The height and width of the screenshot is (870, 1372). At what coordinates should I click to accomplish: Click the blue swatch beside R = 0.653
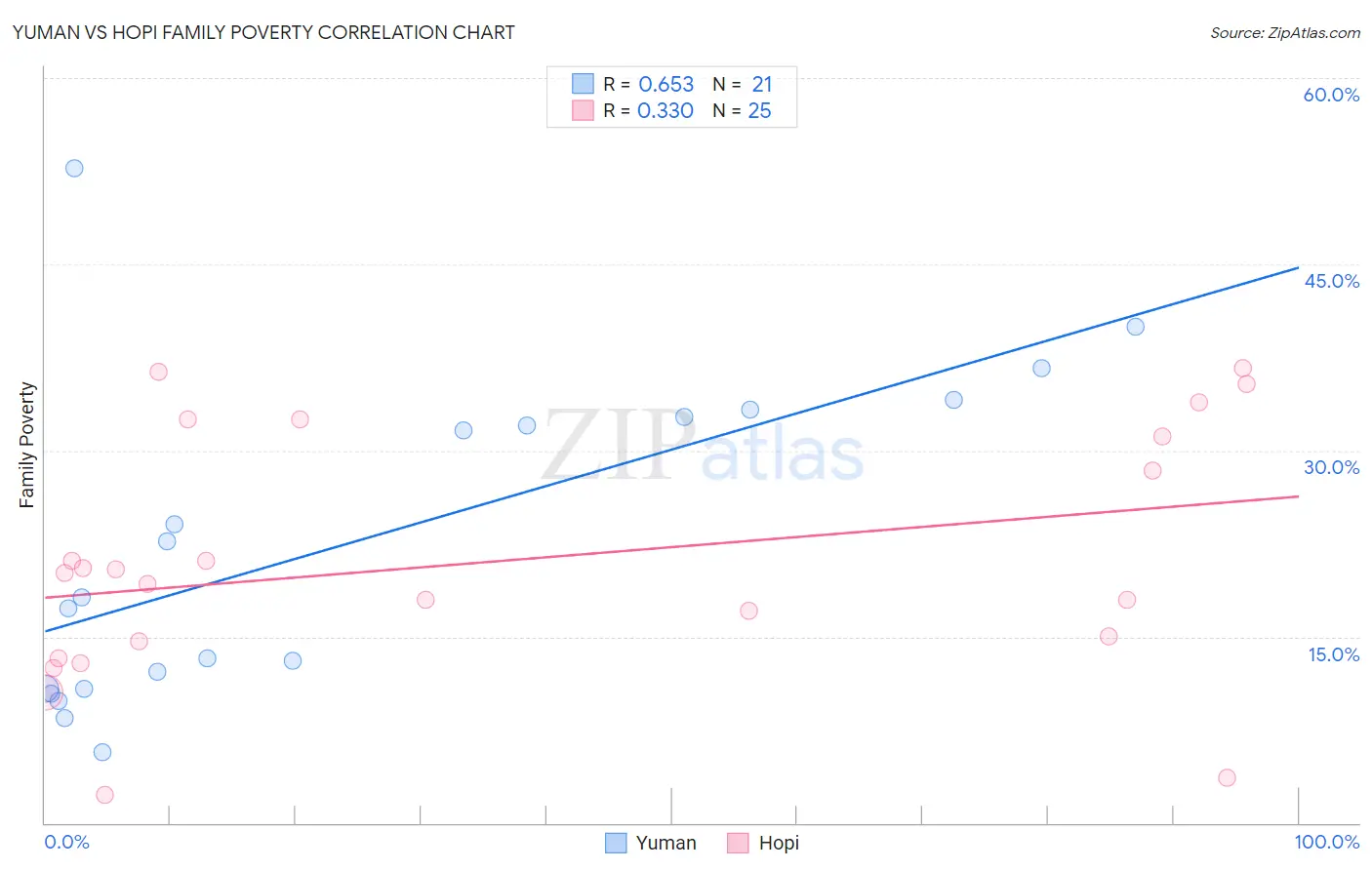pyautogui.click(x=583, y=84)
